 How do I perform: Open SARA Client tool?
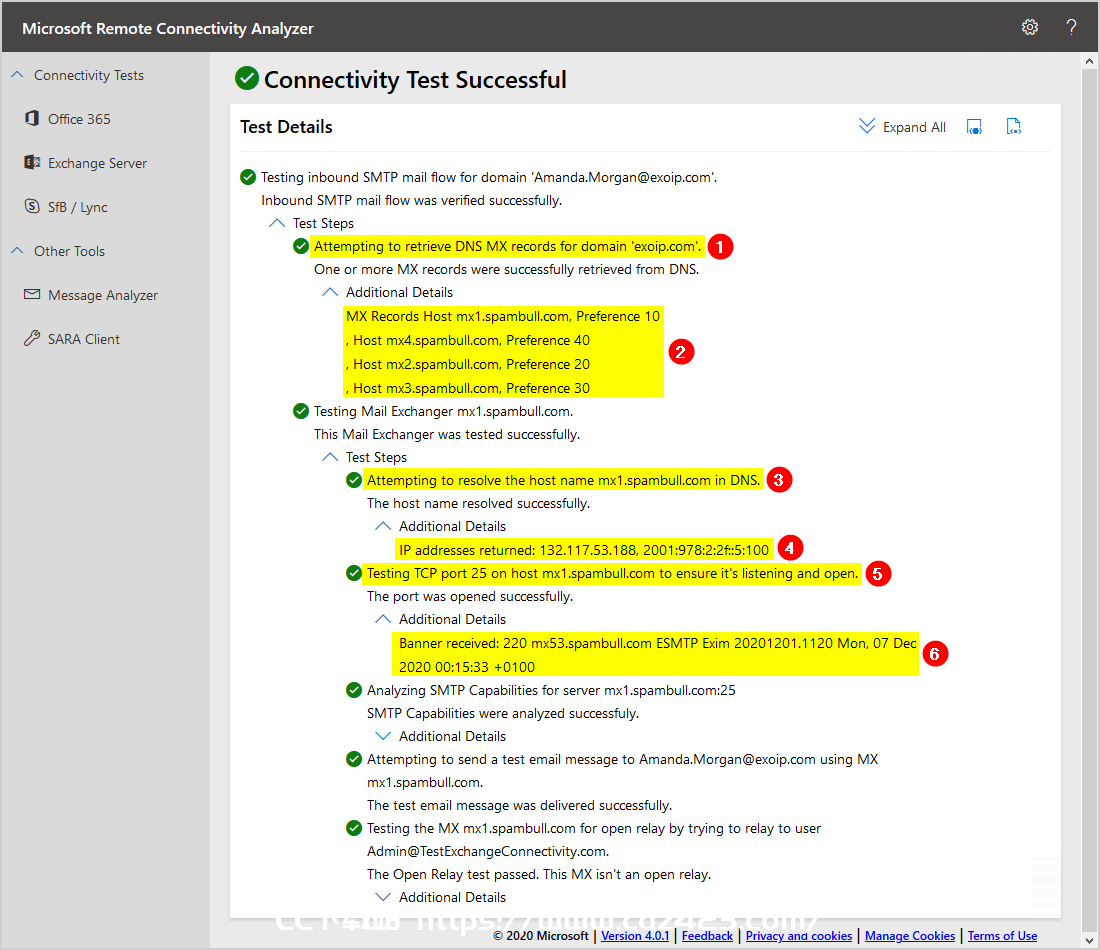(x=84, y=339)
